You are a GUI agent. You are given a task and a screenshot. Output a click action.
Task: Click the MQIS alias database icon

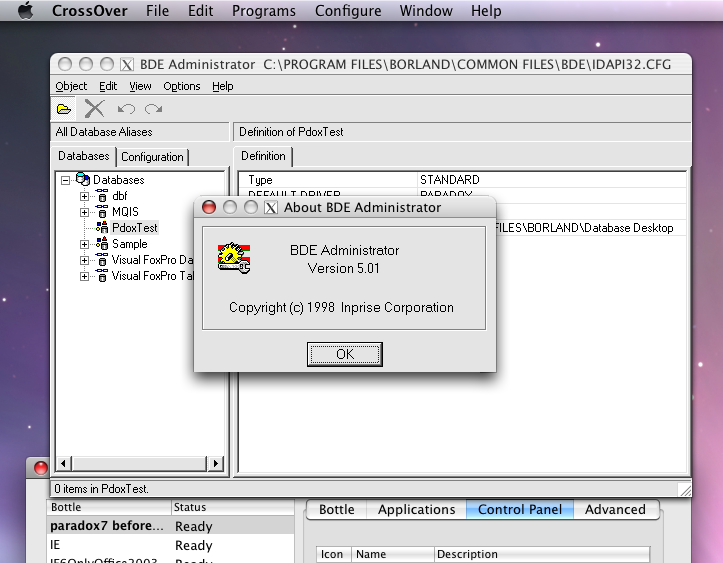click(x=102, y=212)
